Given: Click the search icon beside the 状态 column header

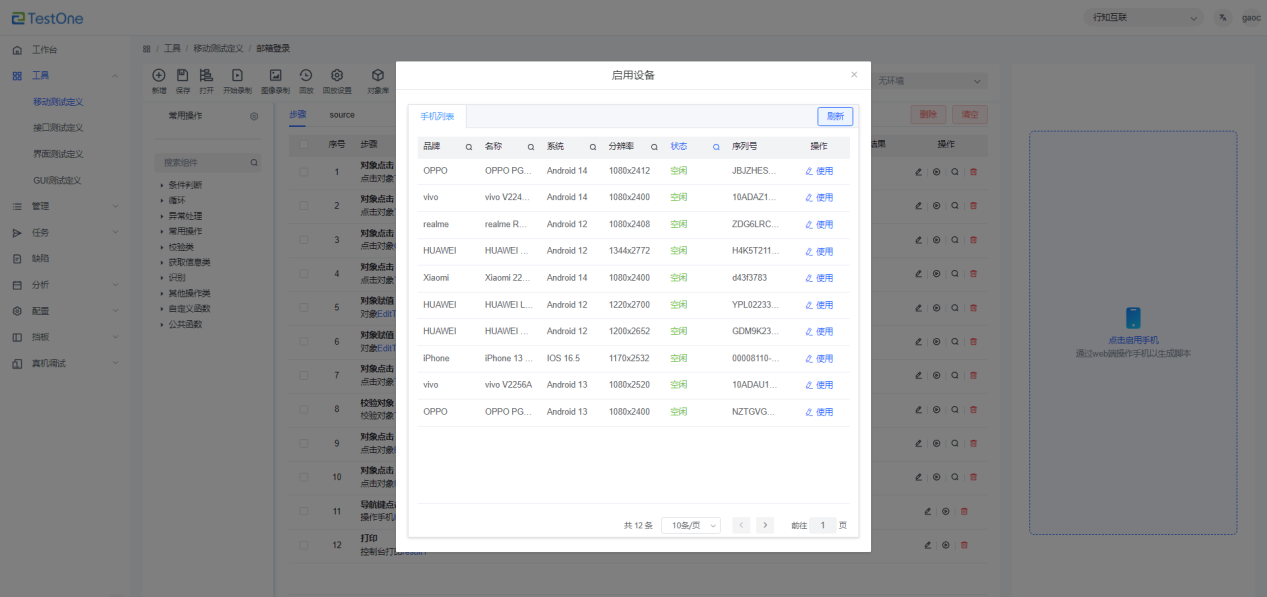Looking at the screenshot, I should click(x=716, y=147).
